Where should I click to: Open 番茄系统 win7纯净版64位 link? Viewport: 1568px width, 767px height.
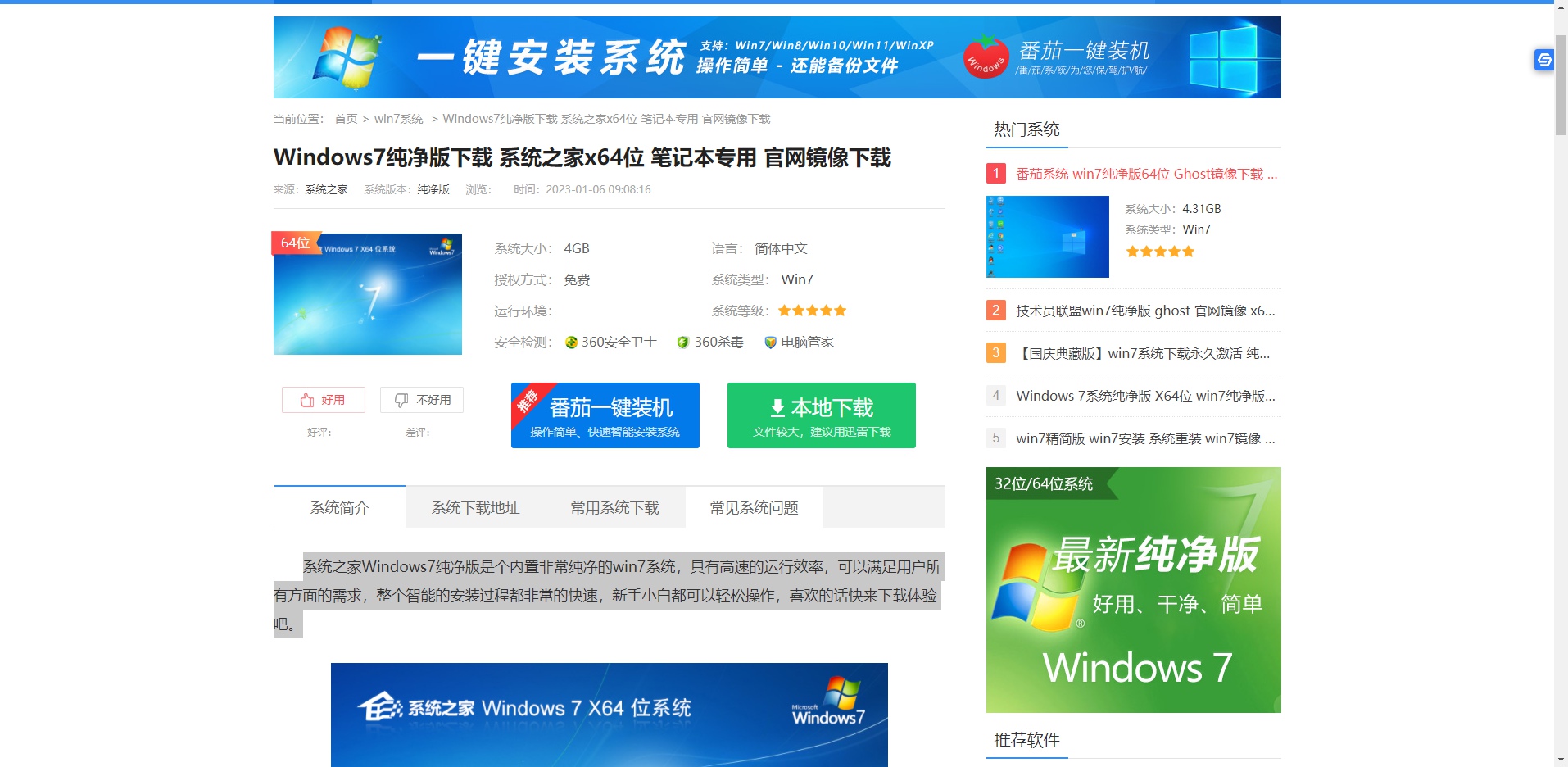tap(1146, 174)
